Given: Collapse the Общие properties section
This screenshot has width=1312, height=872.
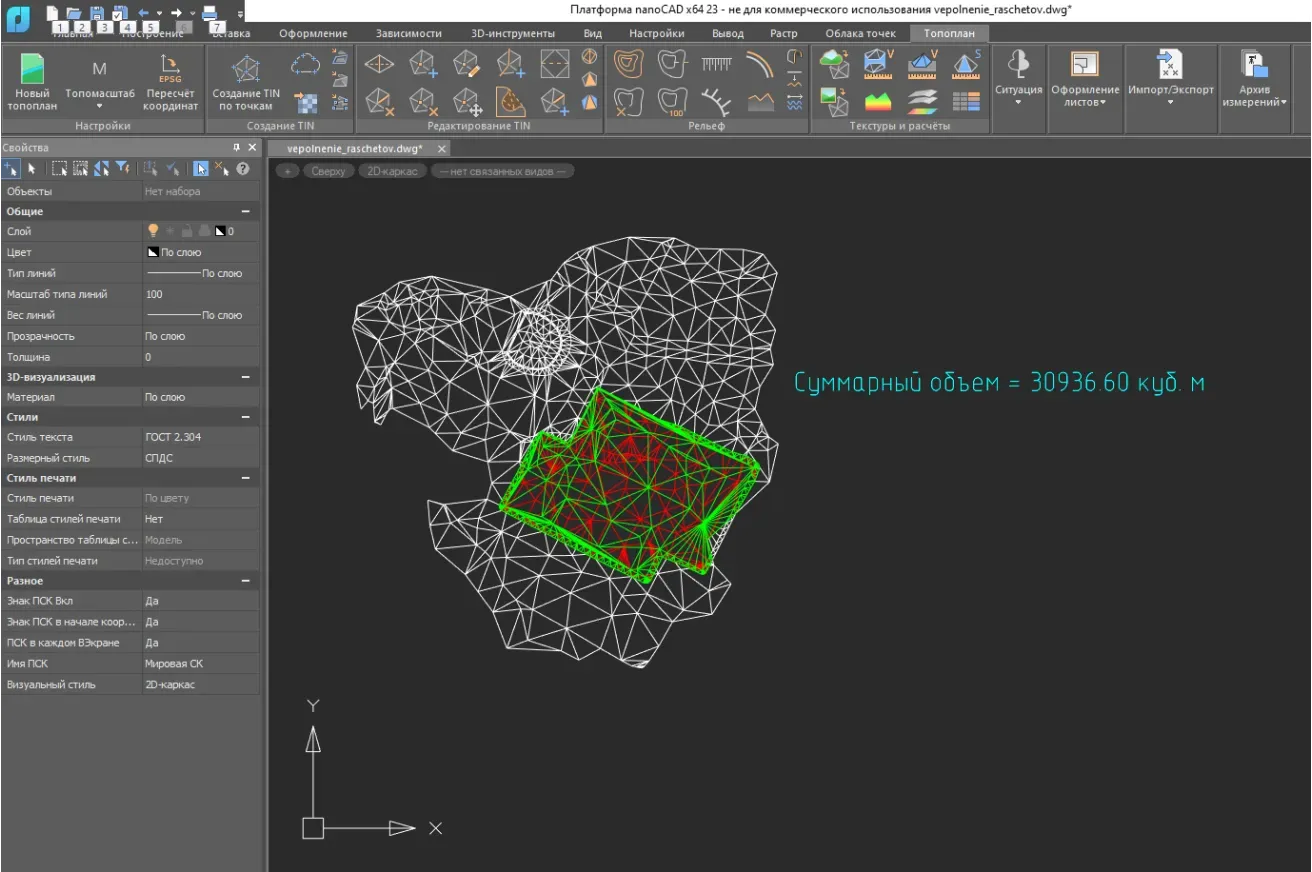Looking at the screenshot, I should [x=246, y=212].
